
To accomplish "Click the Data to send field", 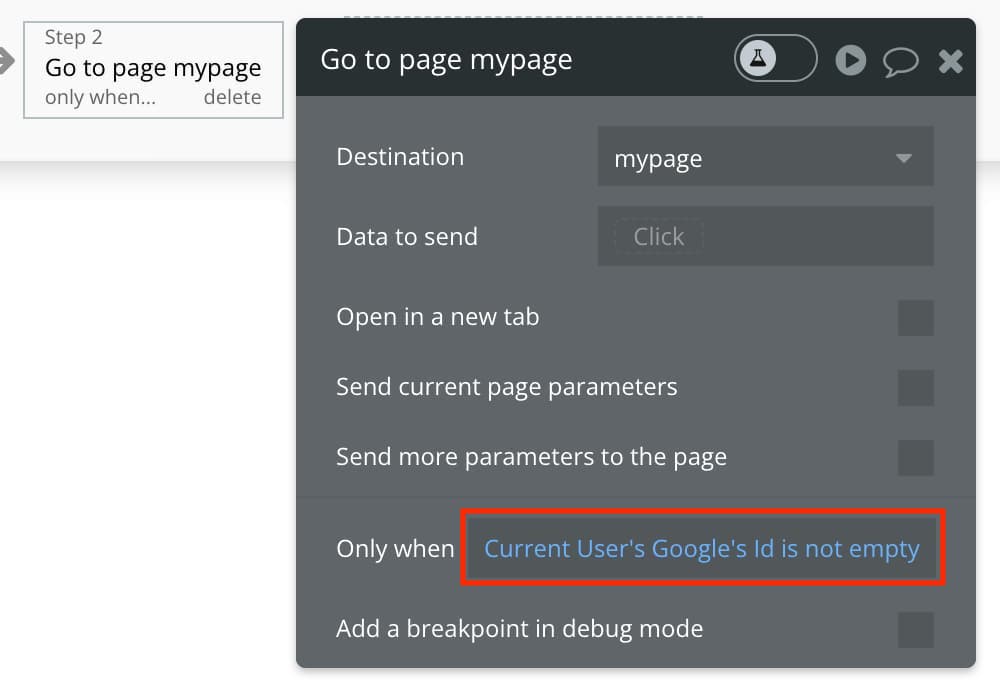I will click(765, 237).
